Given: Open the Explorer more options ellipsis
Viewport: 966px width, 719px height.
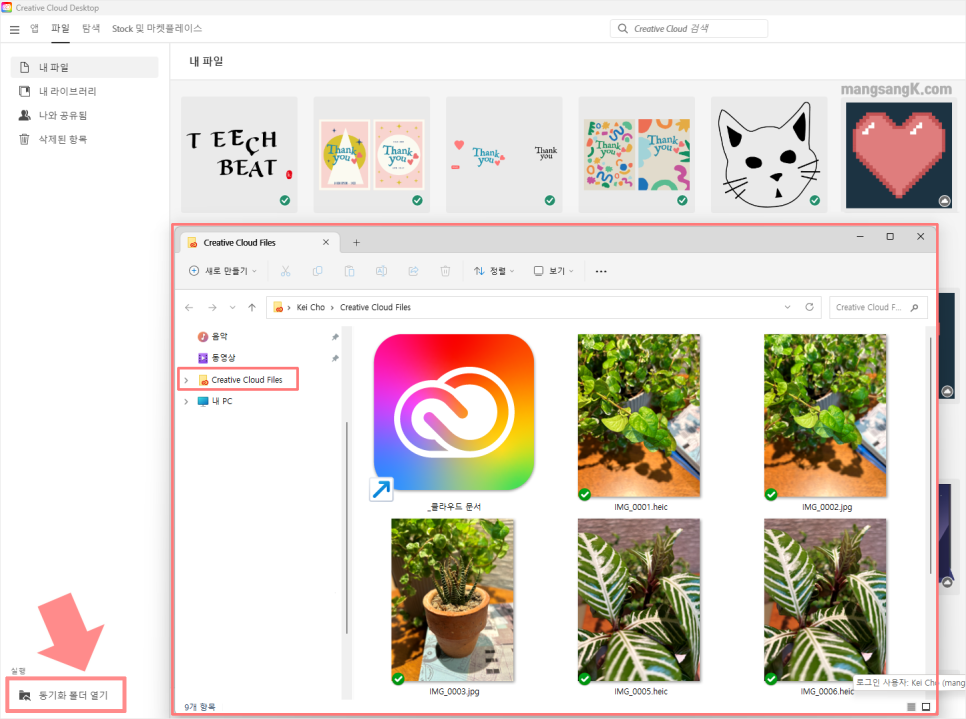Looking at the screenshot, I should (x=601, y=271).
